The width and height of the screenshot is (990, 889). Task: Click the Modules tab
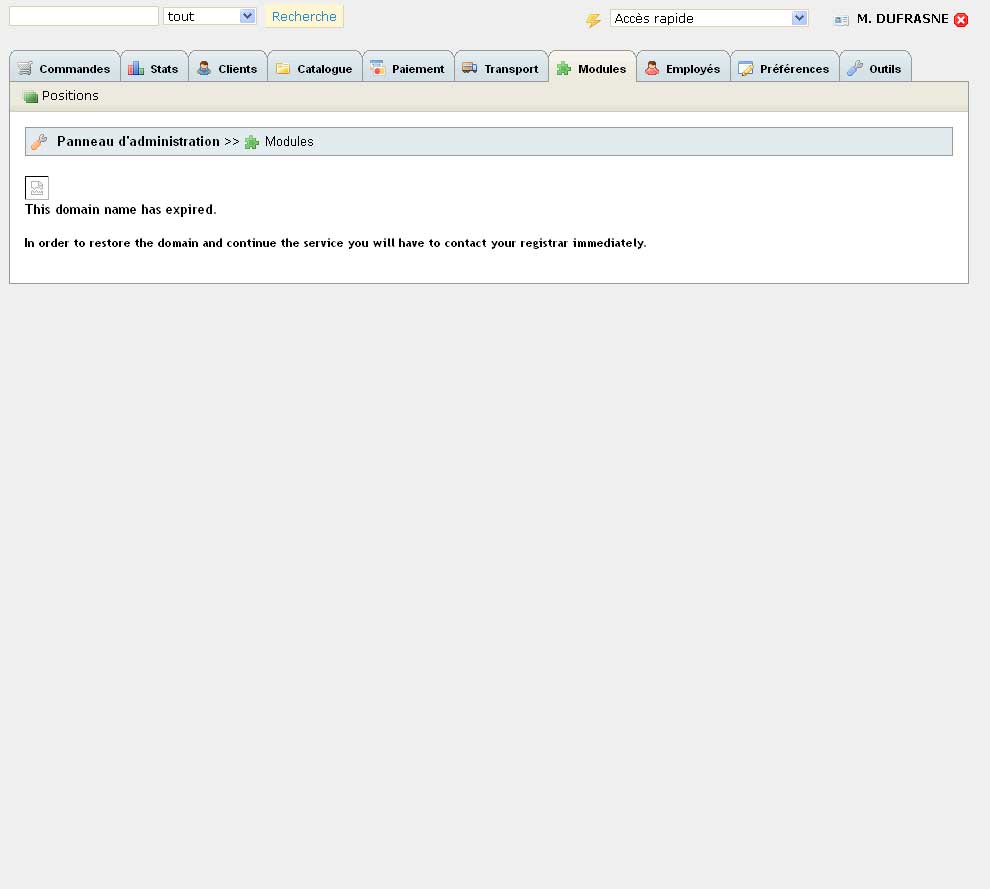coord(592,67)
